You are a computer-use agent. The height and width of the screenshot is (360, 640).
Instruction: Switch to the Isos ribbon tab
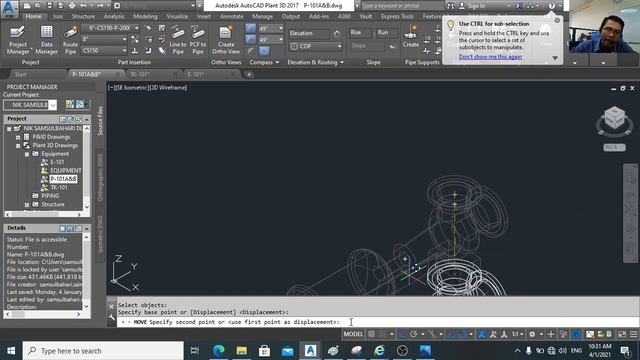[58, 16]
